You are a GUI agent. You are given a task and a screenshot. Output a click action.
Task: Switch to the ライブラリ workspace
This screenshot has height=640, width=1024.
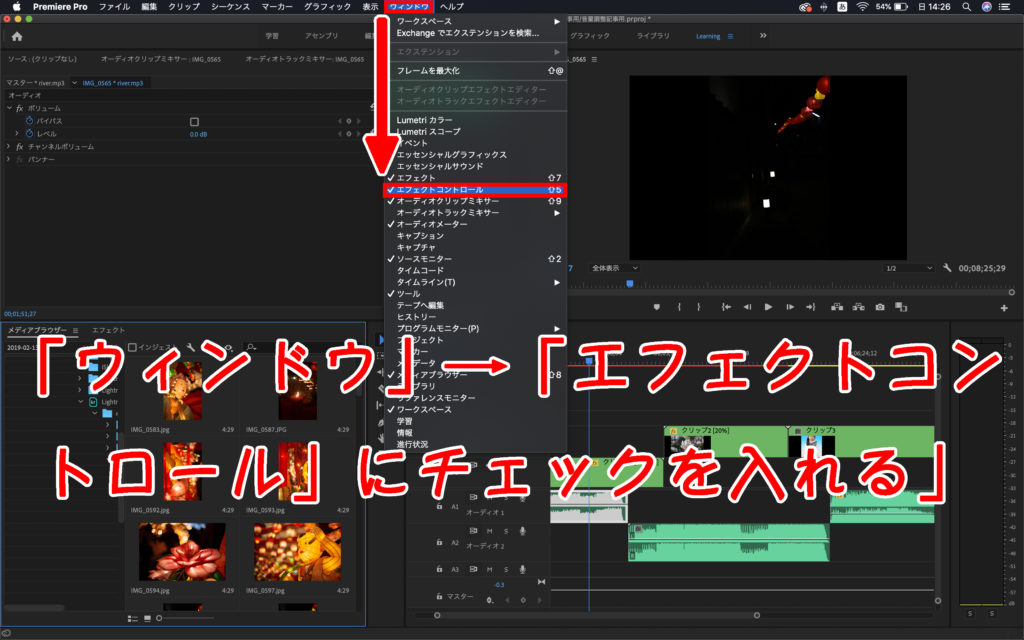(x=653, y=36)
